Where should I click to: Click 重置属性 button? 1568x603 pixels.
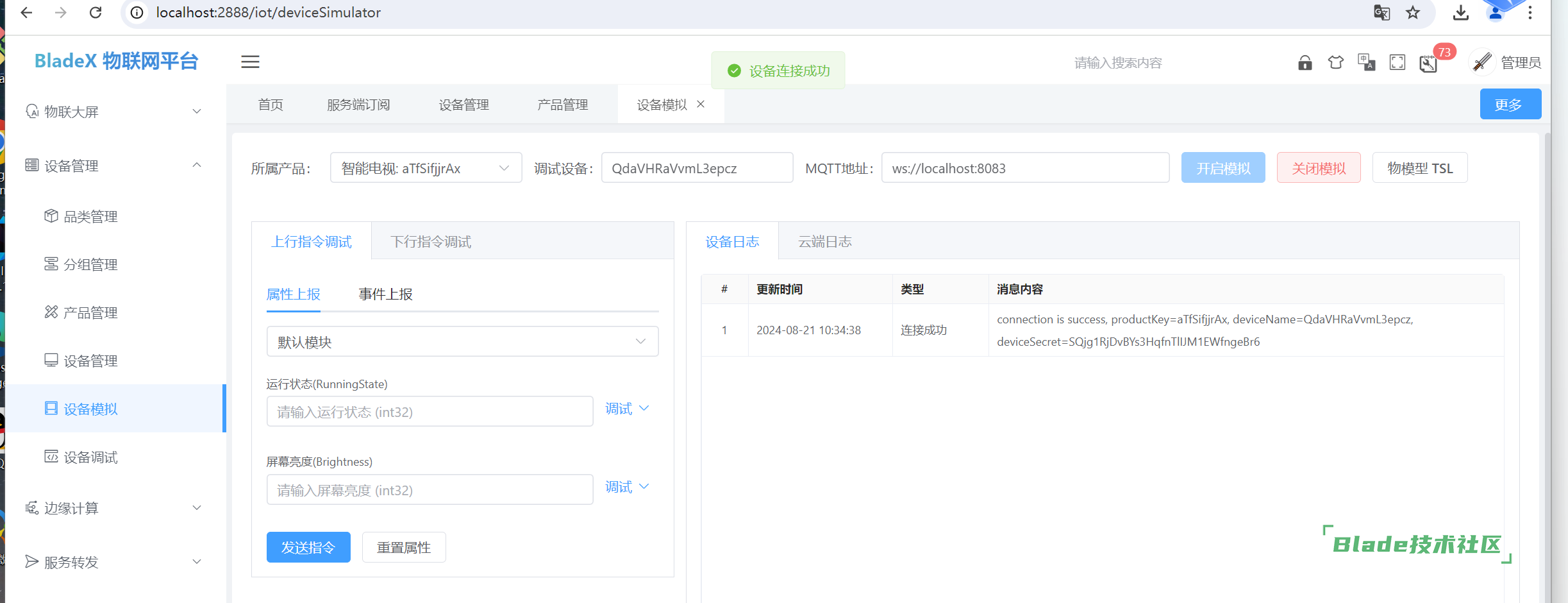tap(404, 547)
